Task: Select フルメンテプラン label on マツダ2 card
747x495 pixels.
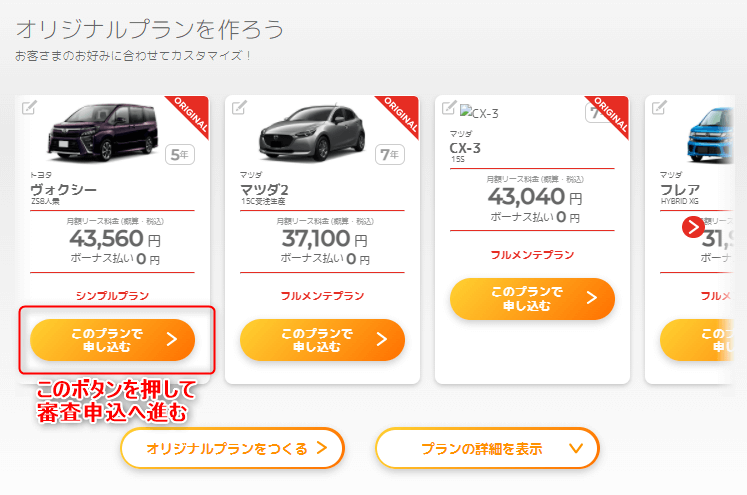Action: (x=323, y=296)
